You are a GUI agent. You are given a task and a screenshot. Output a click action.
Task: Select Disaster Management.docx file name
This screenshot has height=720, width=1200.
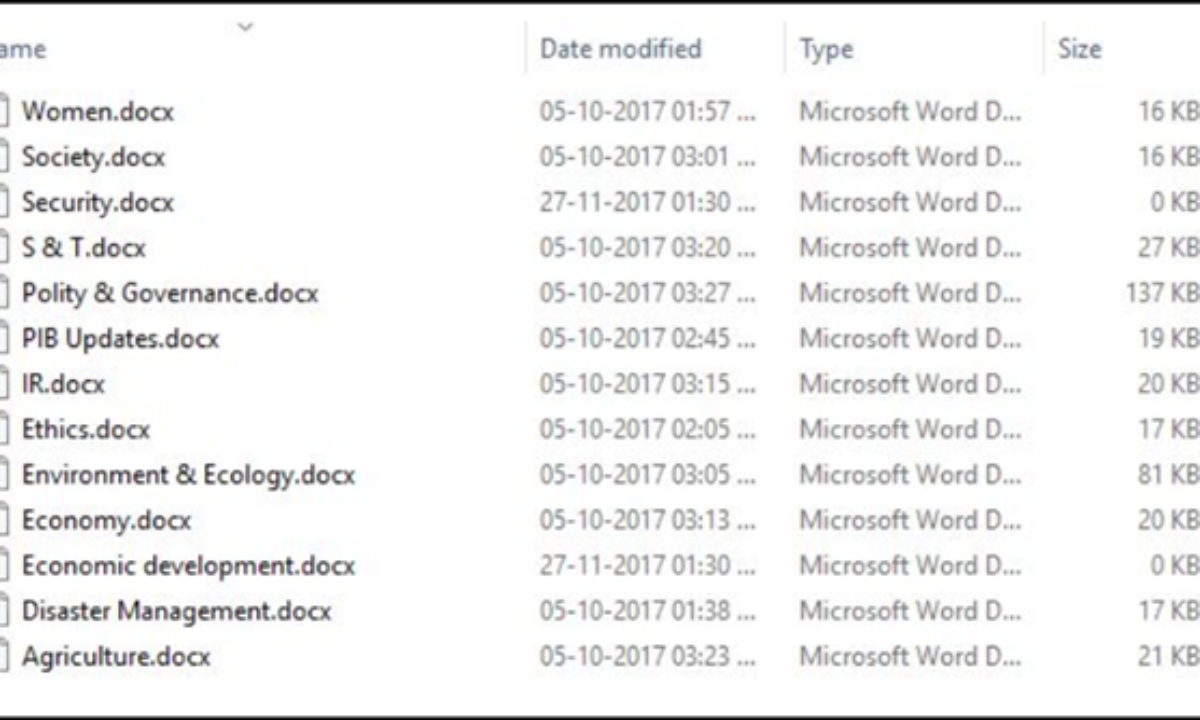[176, 611]
